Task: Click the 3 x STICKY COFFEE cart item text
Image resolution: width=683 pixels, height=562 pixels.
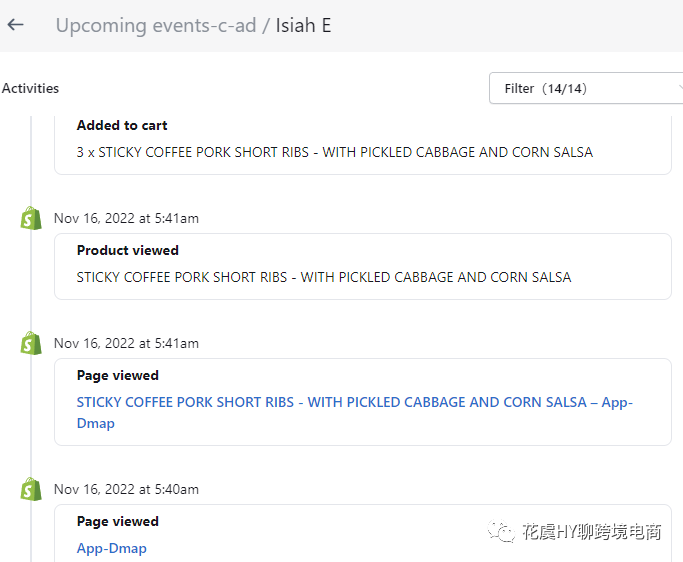Action: click(335, 152)
